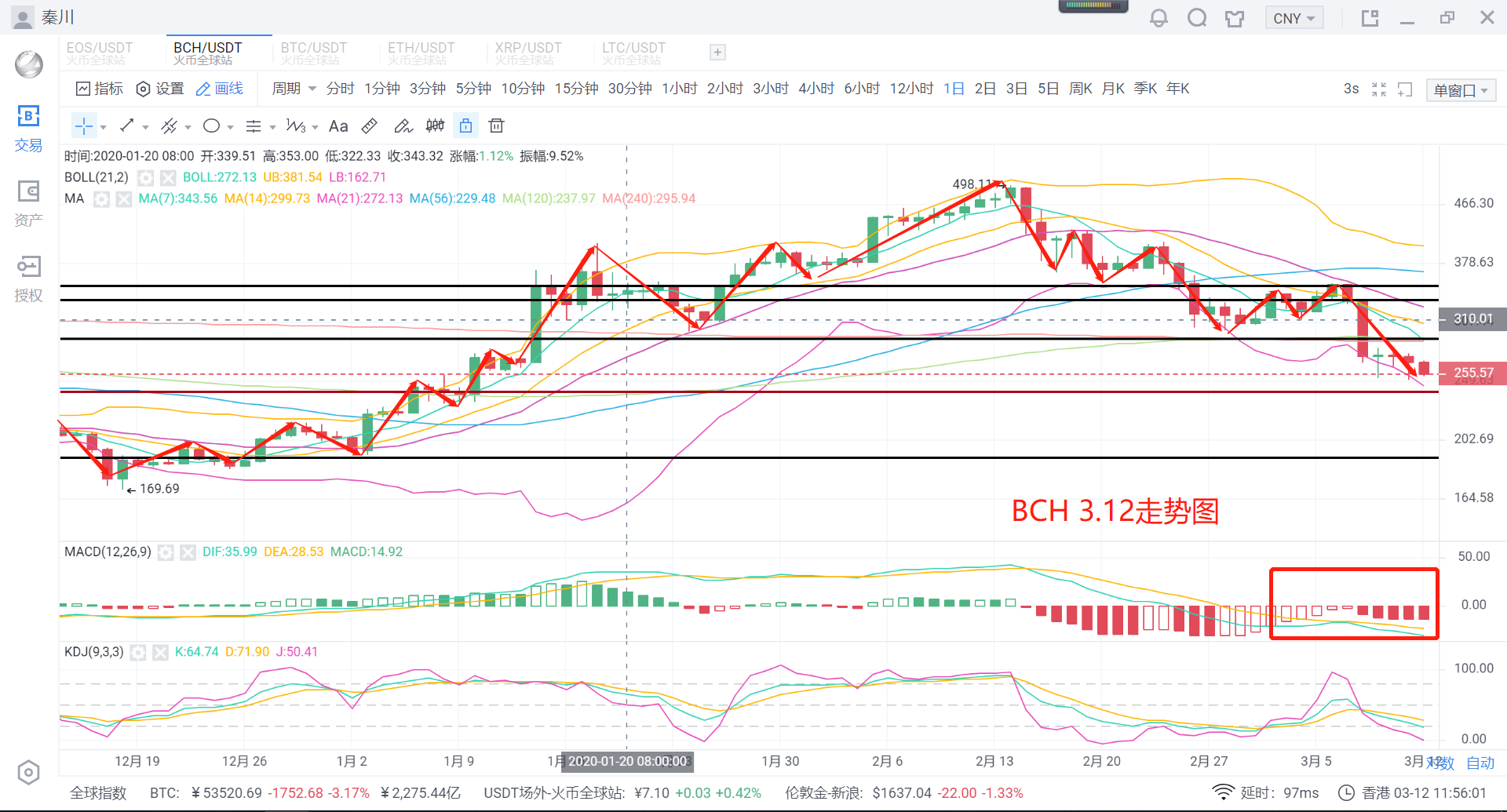This screenshot has width=1507, height=812.
Task: Select the 1日 daily period
Action: 954,89
